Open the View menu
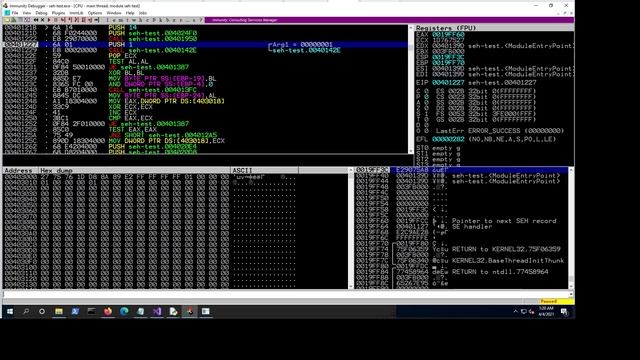Viewport: 640px width, 360px height. pos(27,13)
